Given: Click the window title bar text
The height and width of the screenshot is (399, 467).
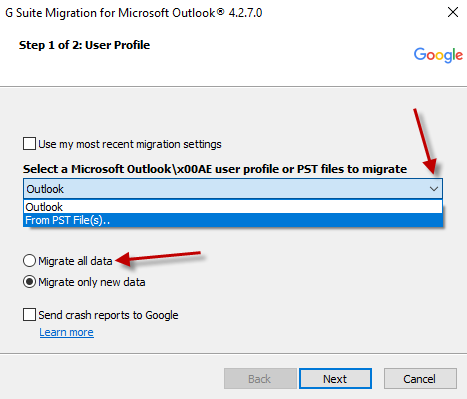Looking at the screenshot, I should point(134,13).
